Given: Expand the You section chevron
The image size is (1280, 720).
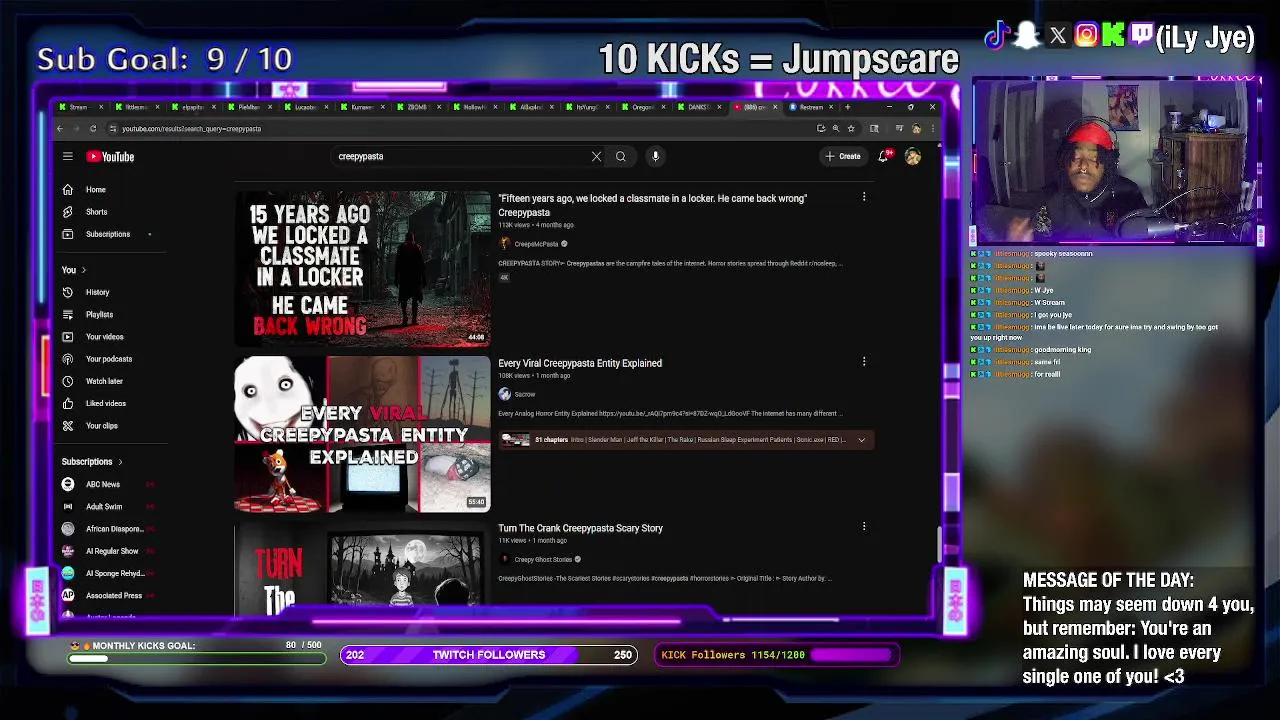Looking at the screenshot, I should tap(84, 270).
